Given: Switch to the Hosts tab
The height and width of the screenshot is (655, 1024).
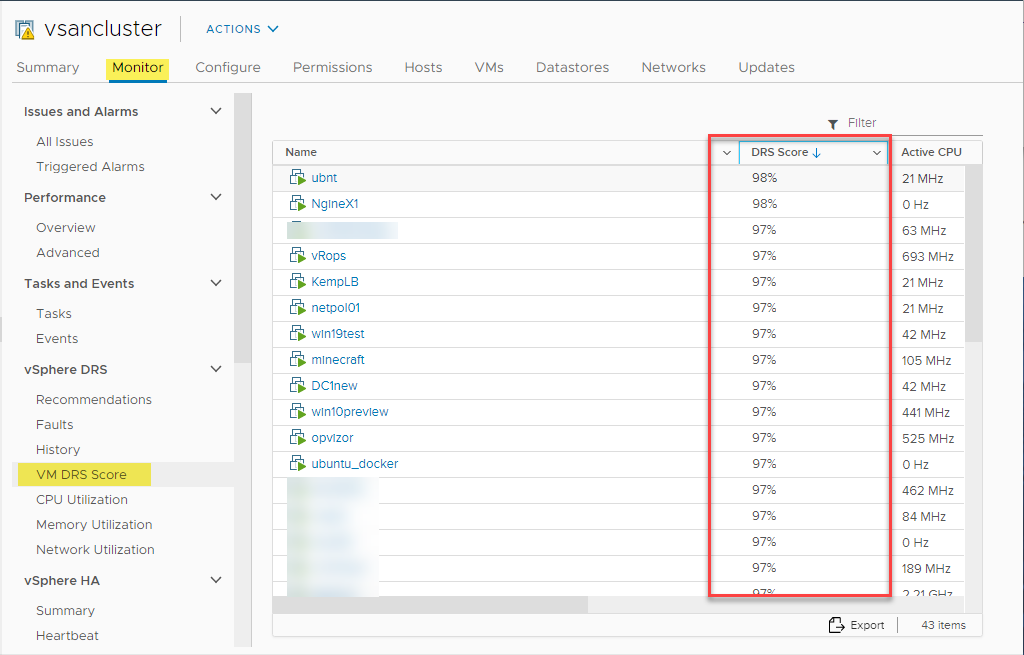Looking at the screenshot, I should click(423, 67).
